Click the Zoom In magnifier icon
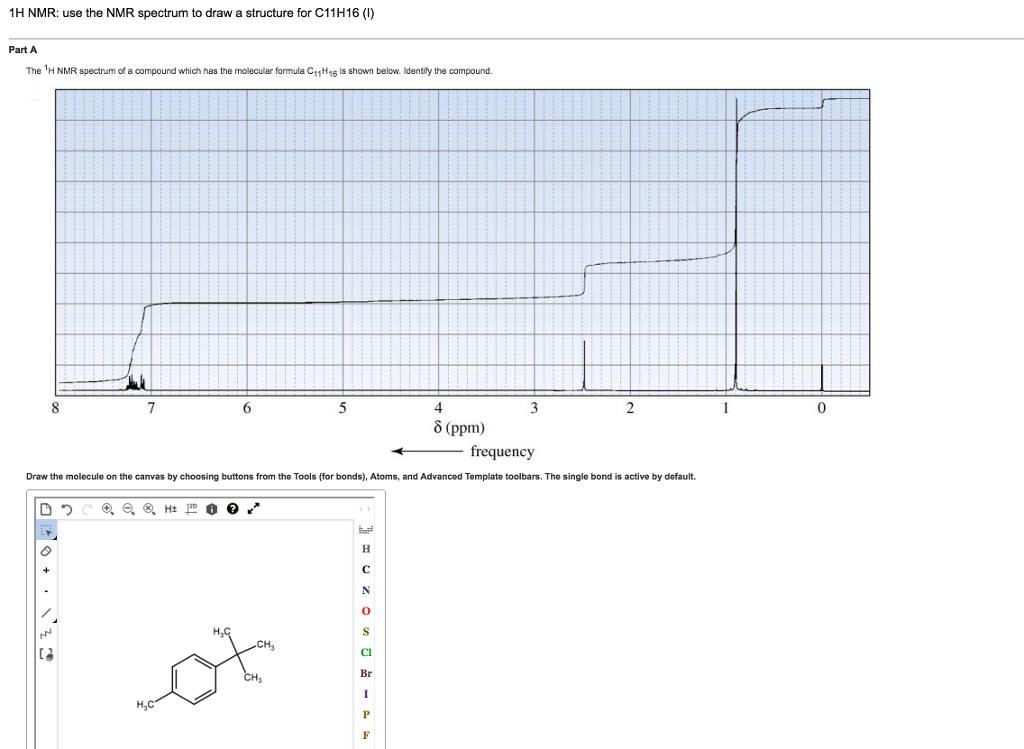This screenshot has width=1024, height=749. pyautogui.click(x=107, y=509)
